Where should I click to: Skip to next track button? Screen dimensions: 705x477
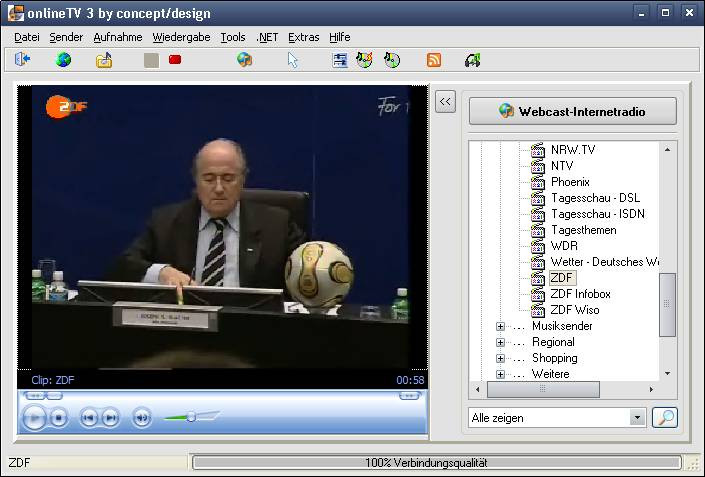point(111,418)
